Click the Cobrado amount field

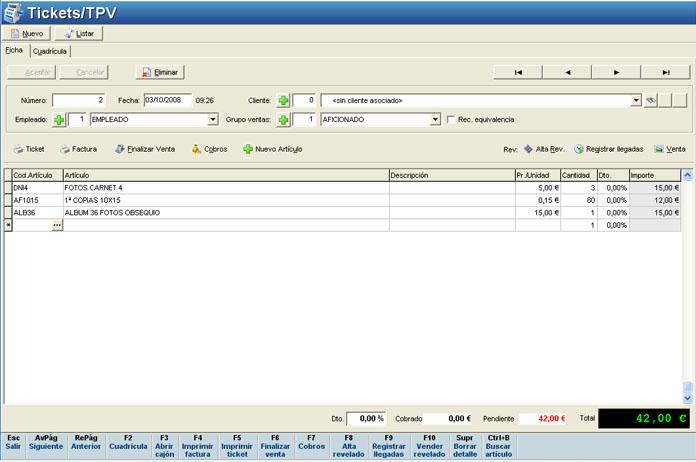tap(447, 419)
